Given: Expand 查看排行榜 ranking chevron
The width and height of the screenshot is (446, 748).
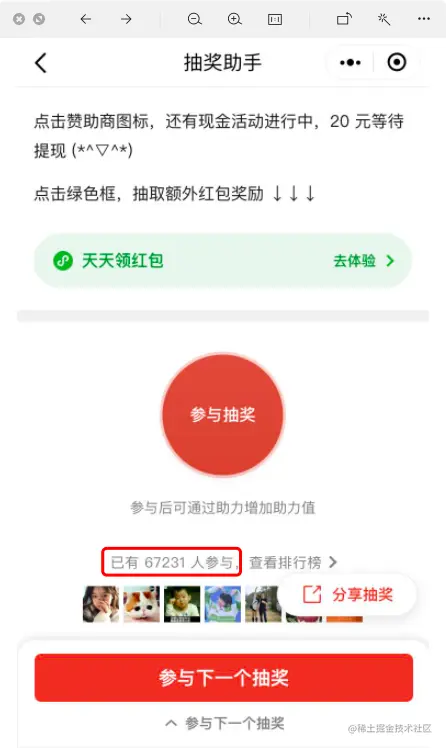Looking at the screenshot, I should (x=333, y=562).
